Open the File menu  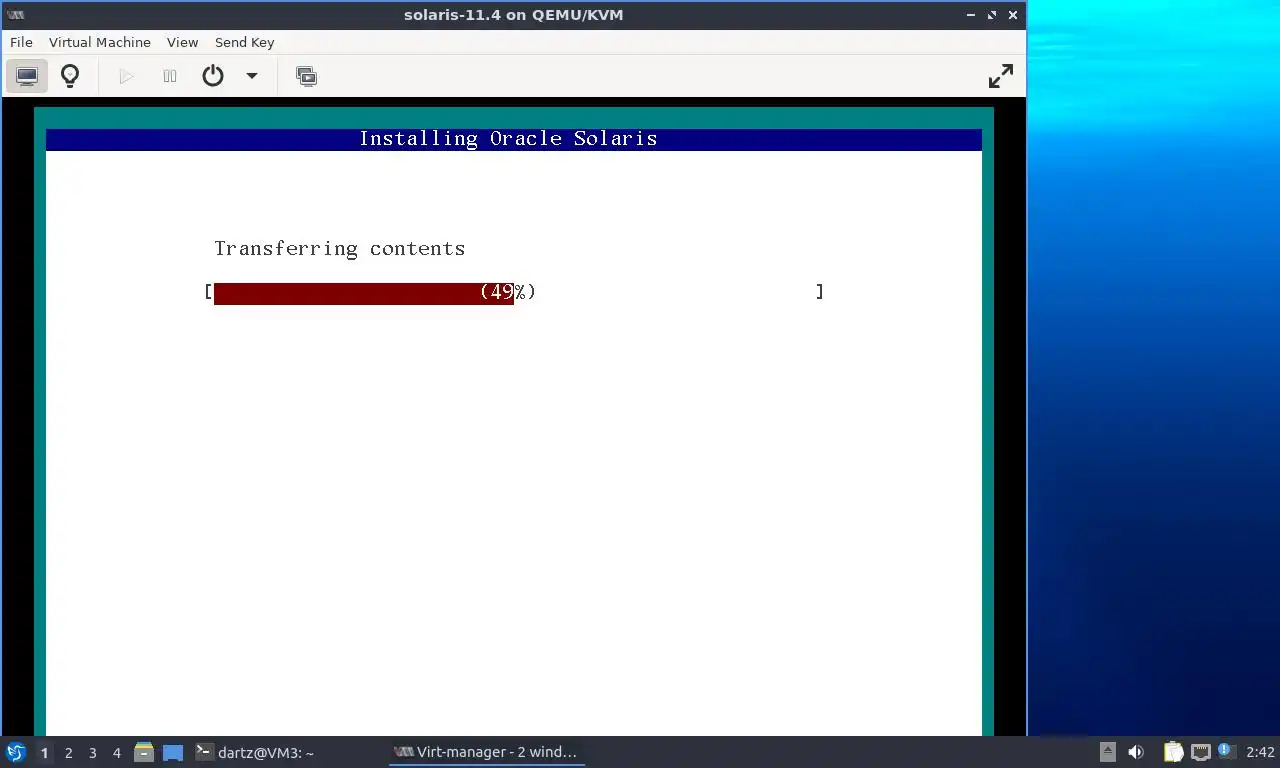click(x=21, y=42)
